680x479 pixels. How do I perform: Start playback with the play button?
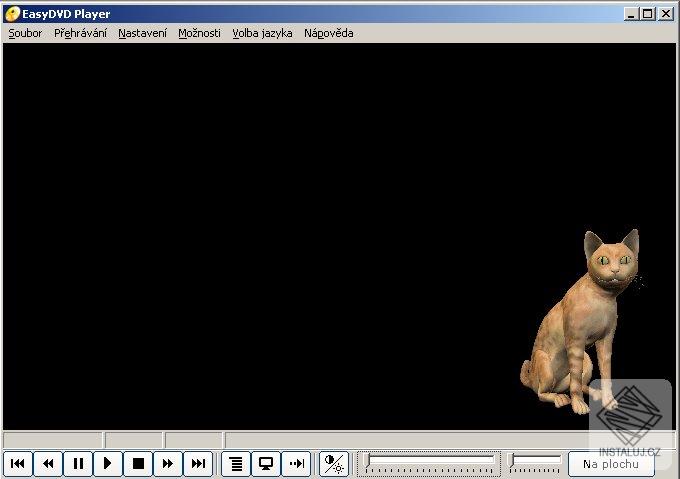click(108, 463)
